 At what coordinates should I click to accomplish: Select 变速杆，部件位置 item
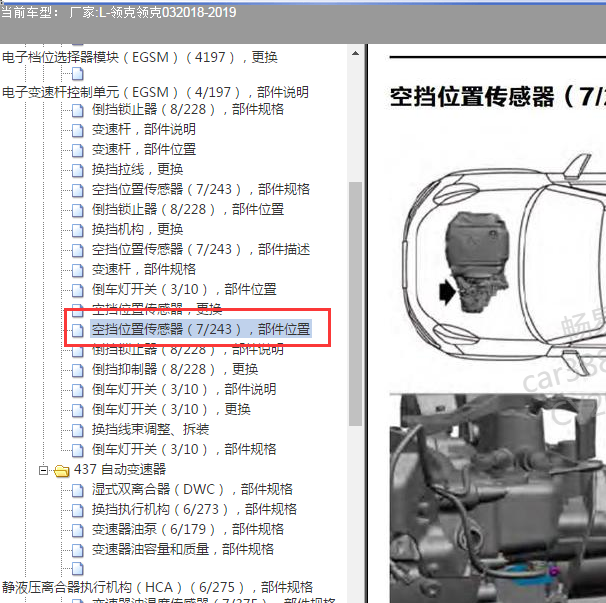[x=144, y=149]
